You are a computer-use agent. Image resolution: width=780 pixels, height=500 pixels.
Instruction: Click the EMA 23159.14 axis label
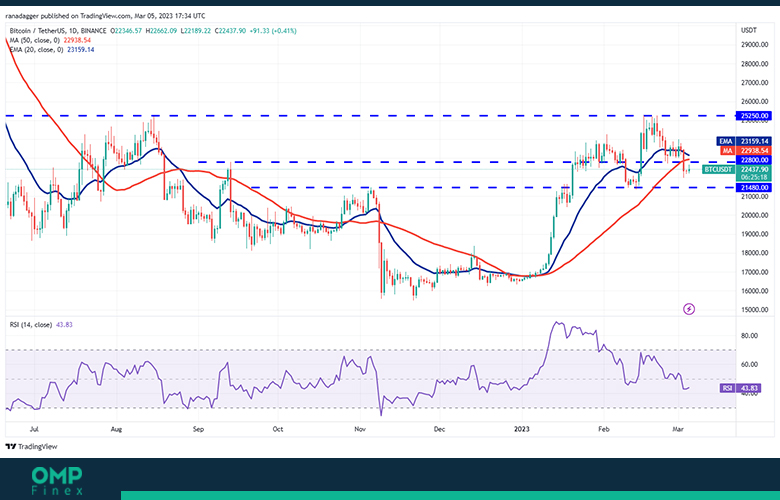tap(744, 141)
